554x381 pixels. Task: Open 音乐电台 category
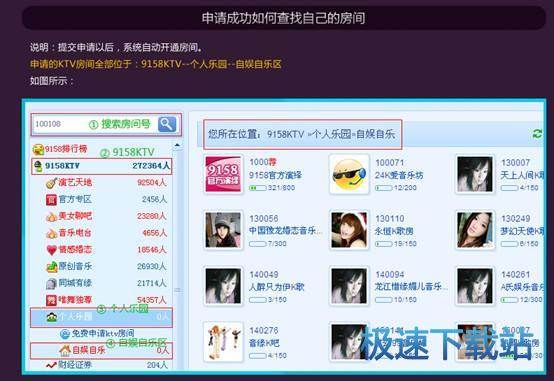tap(75, 233)
